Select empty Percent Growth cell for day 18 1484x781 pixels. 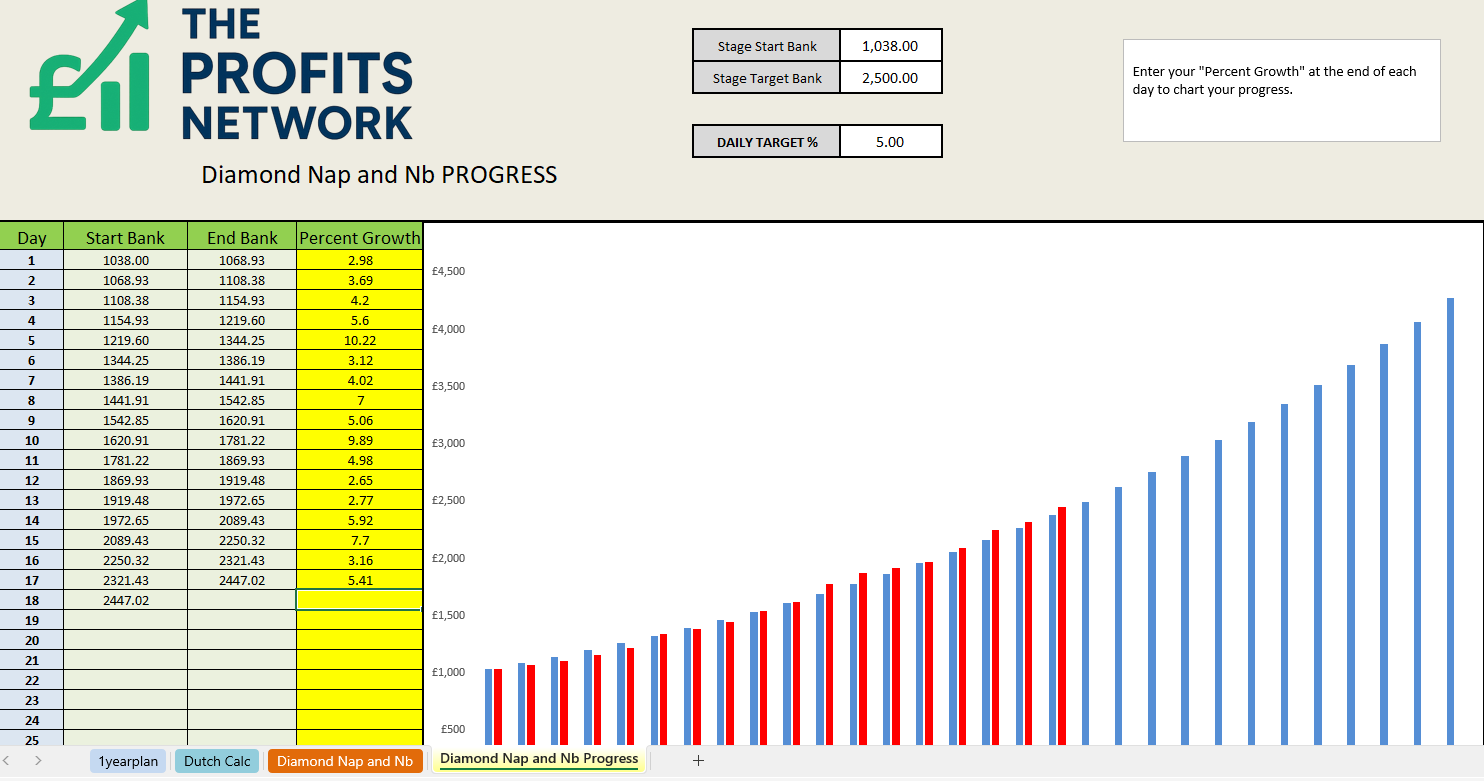(359, 600)
